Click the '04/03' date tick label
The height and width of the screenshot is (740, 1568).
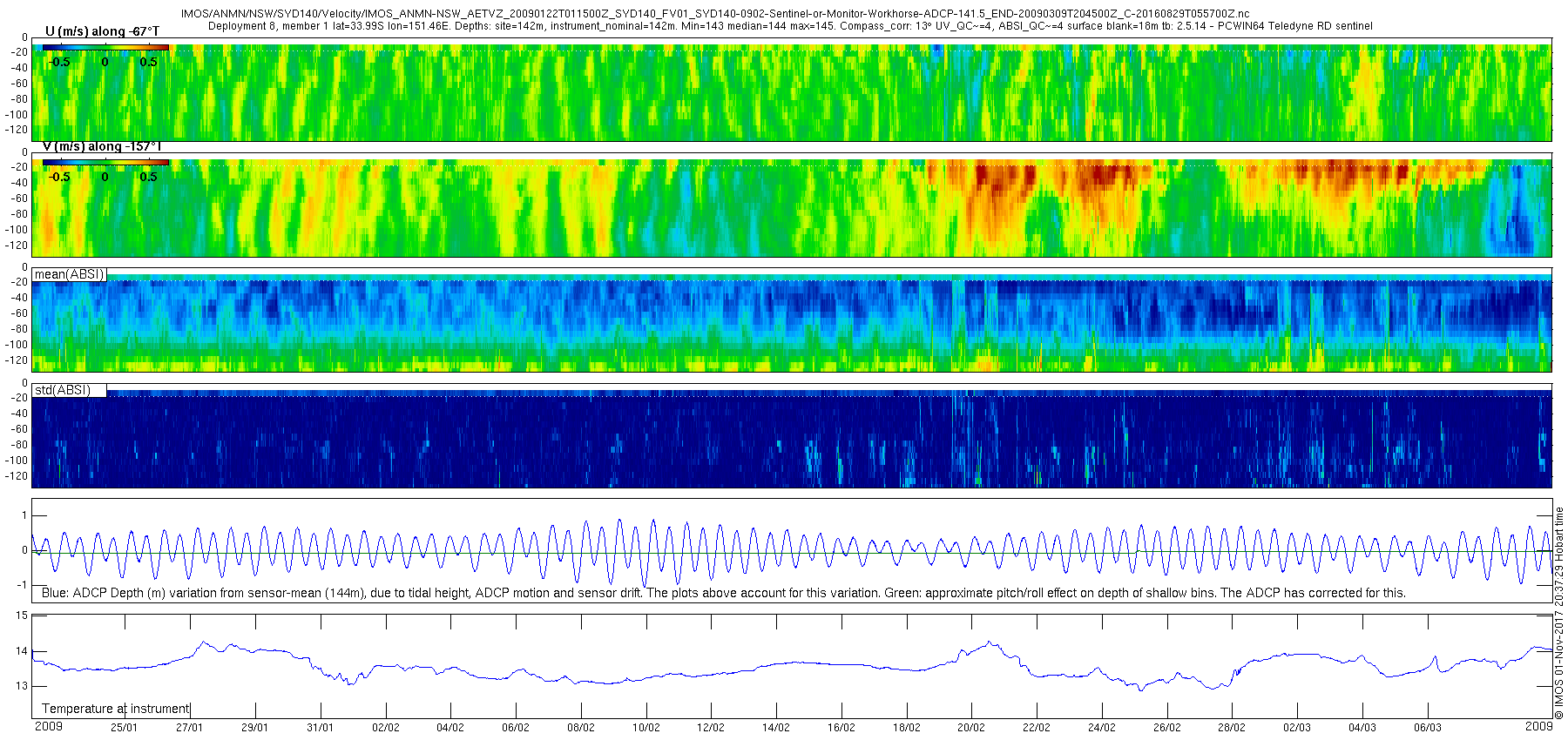[x=1362, y=728]
